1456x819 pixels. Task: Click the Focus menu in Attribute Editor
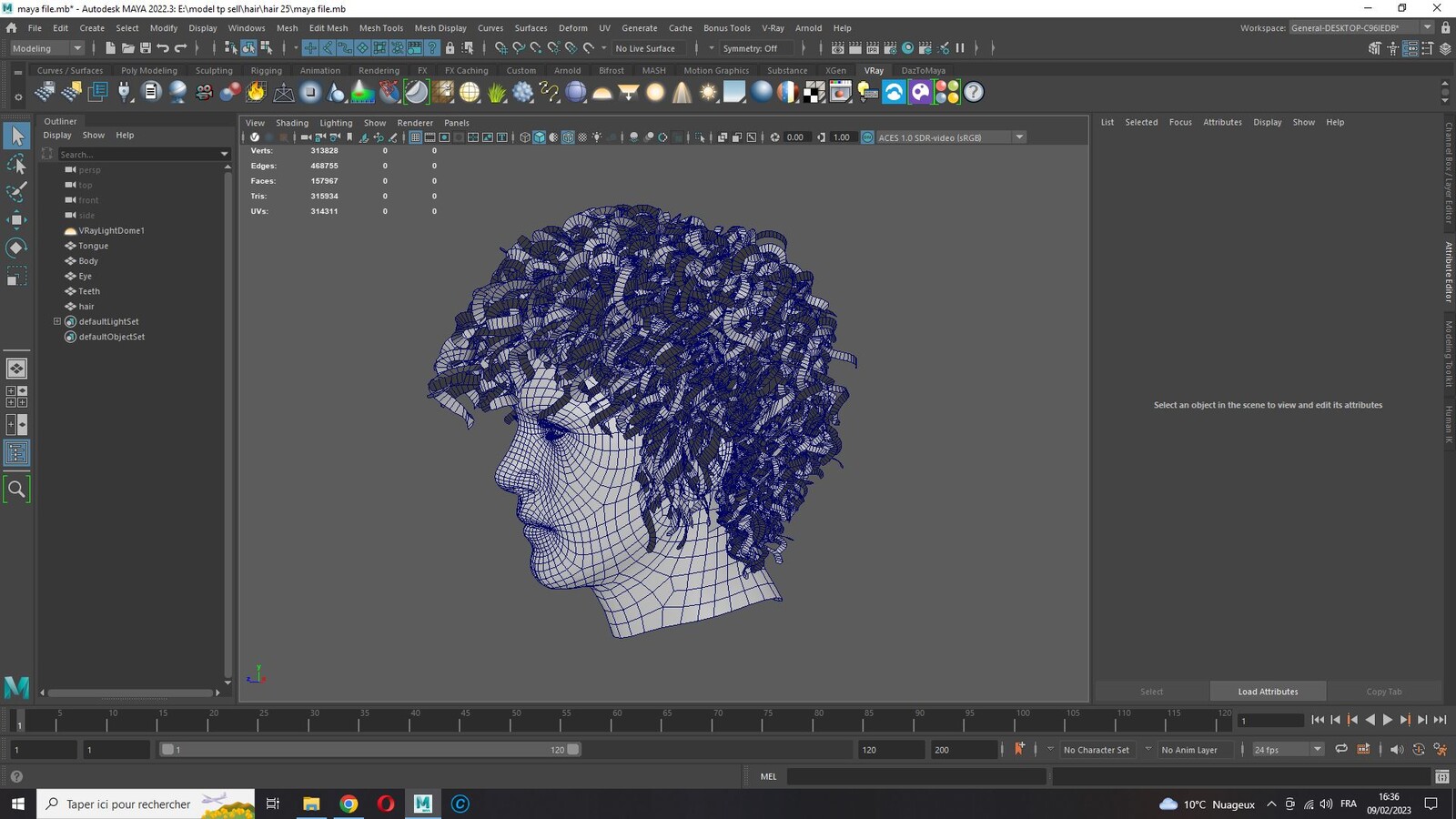[1180, 122]
